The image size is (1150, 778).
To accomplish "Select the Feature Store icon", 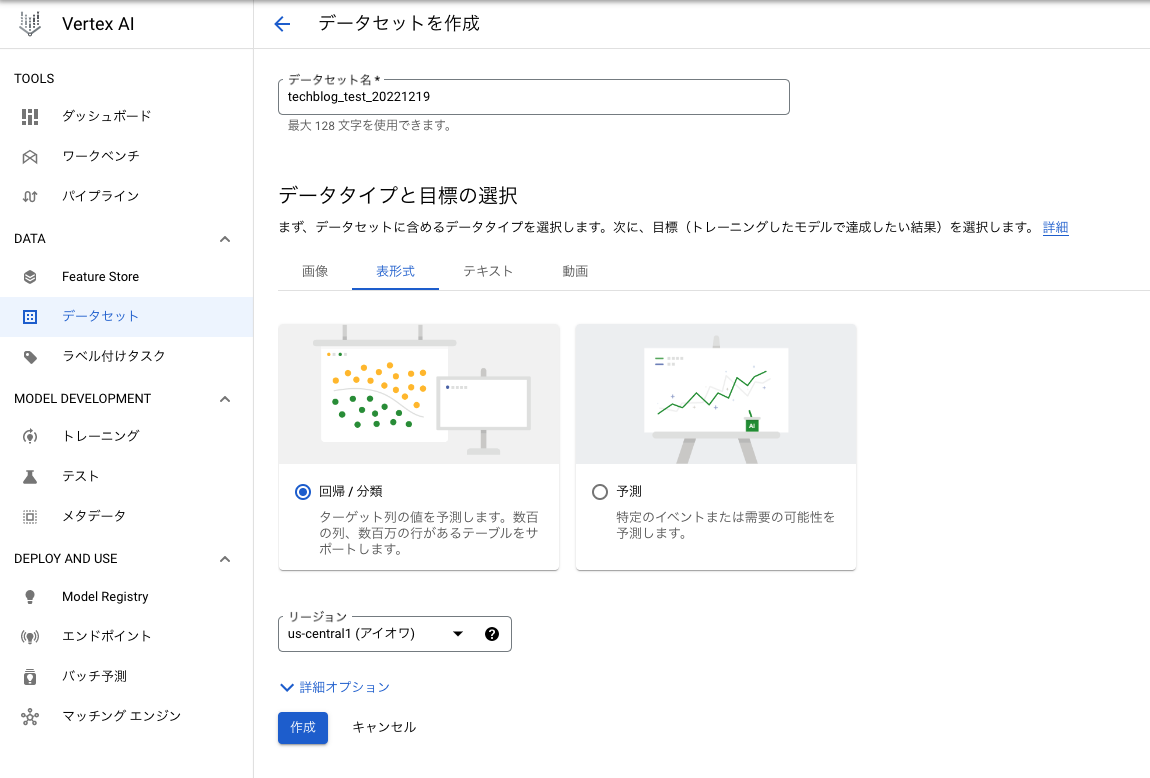I will point(30,277).
